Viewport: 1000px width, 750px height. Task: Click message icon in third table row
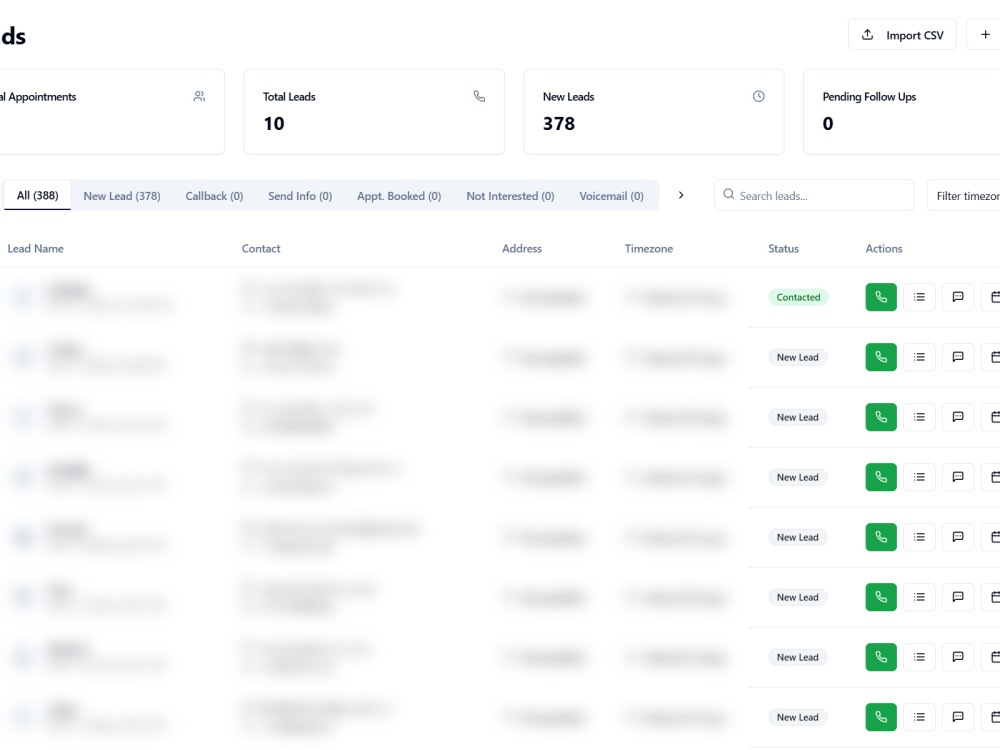(958, 417)
